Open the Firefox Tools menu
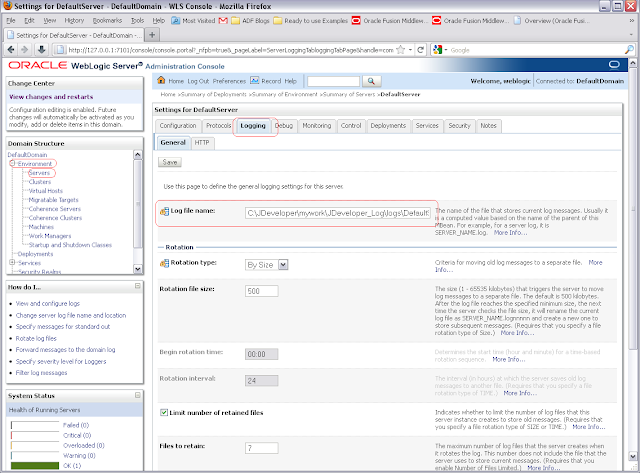640x473 pixels. pos(138,20)
